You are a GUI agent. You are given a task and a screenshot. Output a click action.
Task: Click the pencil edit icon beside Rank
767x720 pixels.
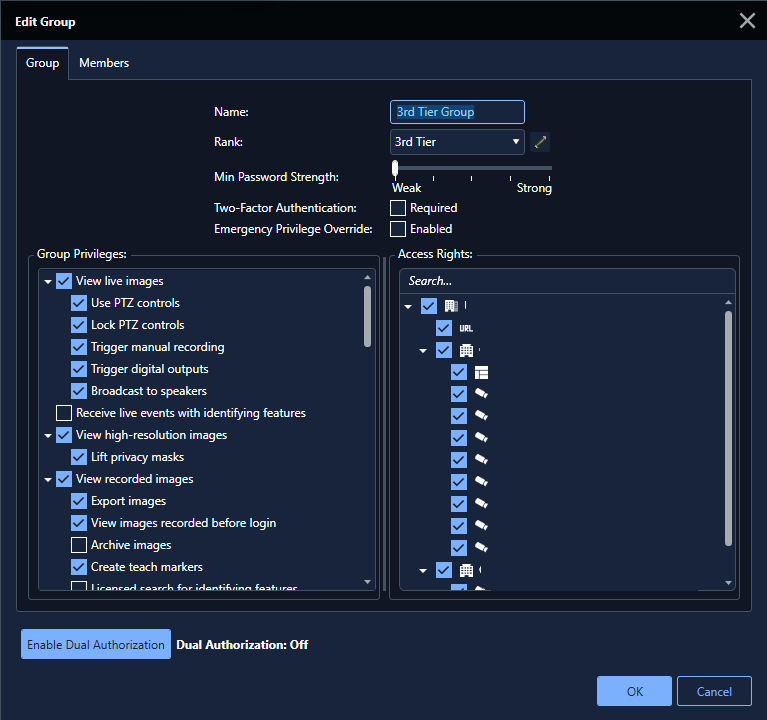click(x=540, y=142)
